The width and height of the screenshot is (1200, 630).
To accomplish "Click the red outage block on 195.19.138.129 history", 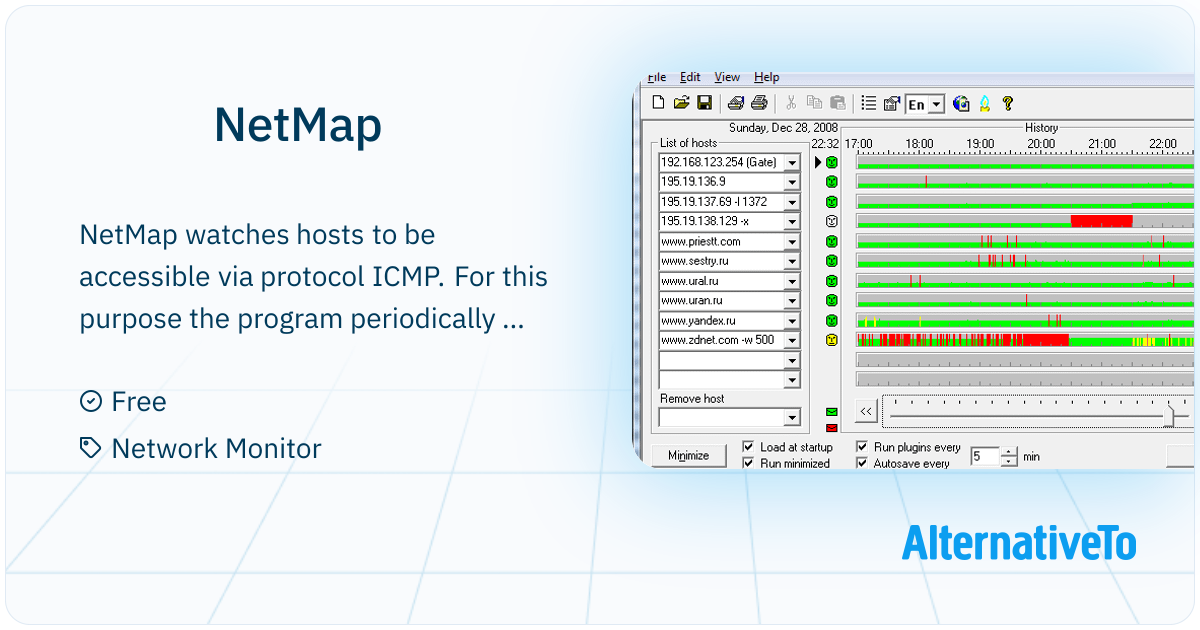I will (1101, 221).
